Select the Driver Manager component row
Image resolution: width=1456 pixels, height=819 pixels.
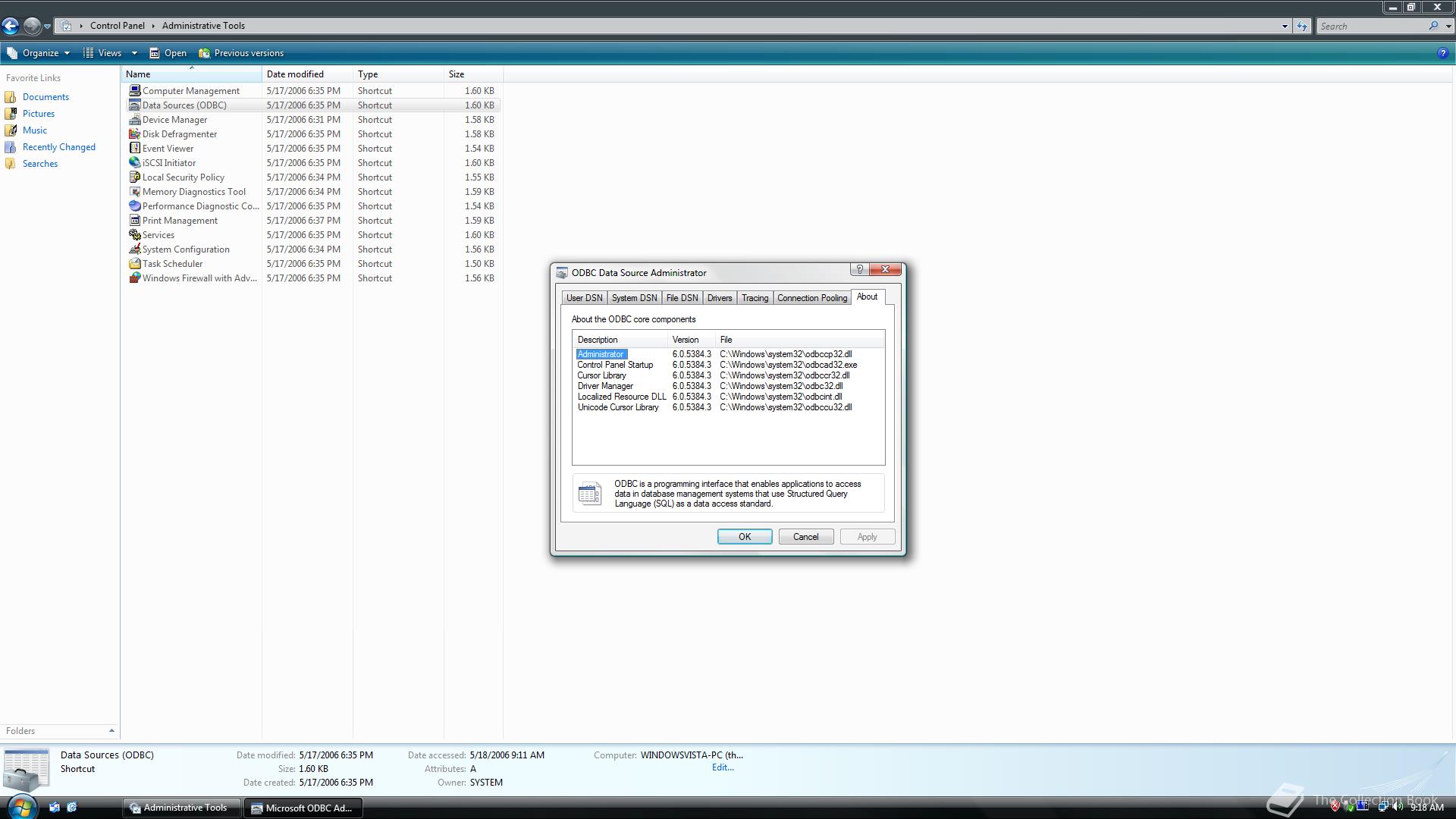(728, 386)
